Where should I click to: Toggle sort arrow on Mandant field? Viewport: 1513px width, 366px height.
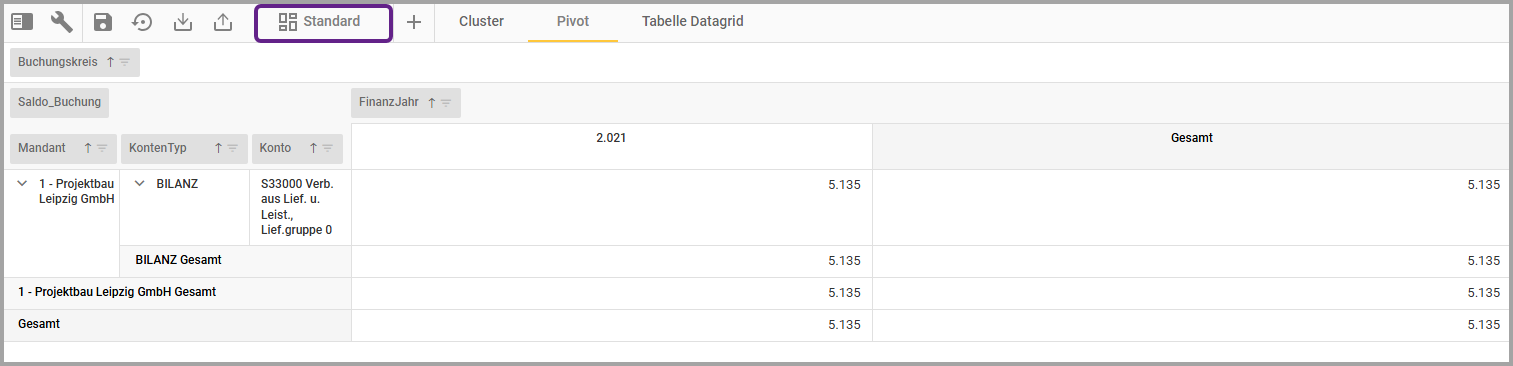(x=88, y=148)
